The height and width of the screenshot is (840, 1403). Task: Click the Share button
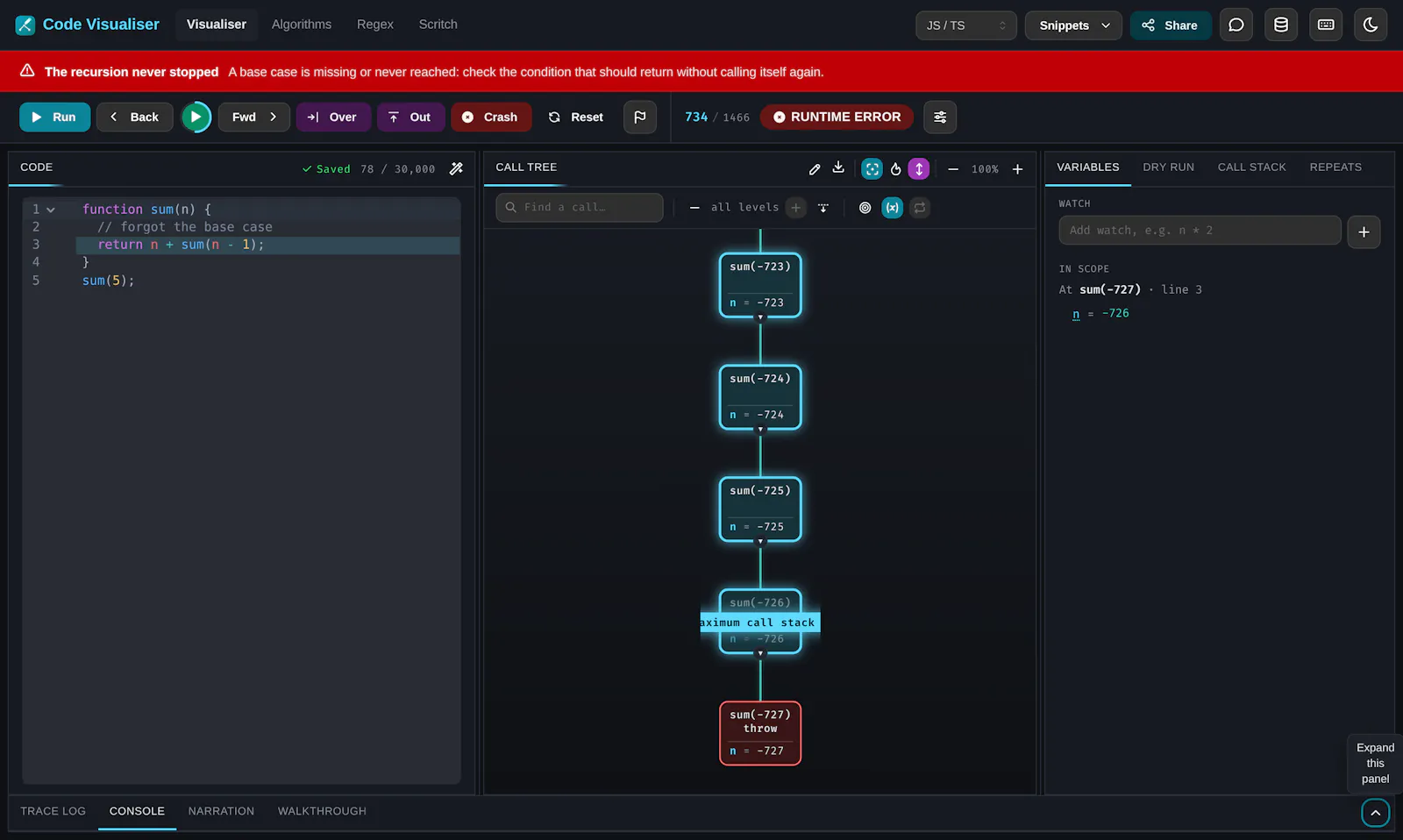click(x=1171, y=25)
